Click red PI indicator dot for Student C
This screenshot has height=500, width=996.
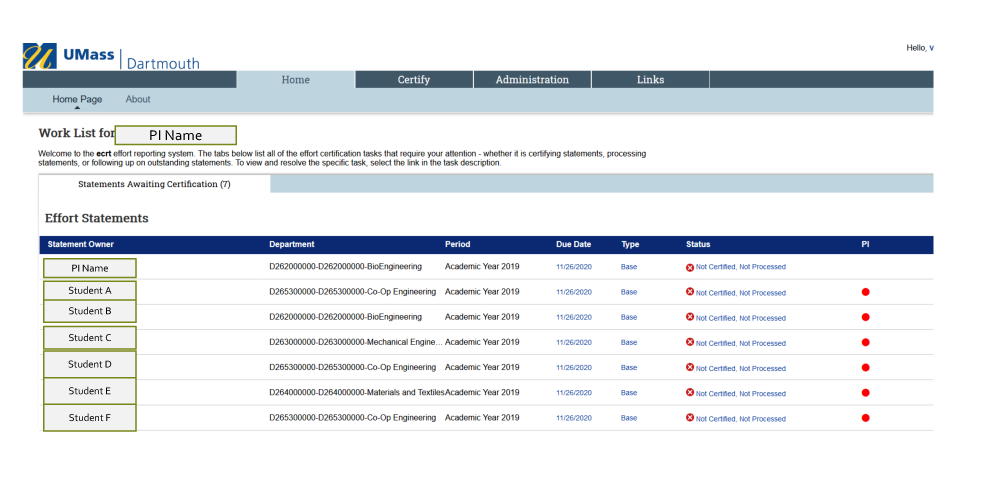[865, 342]
